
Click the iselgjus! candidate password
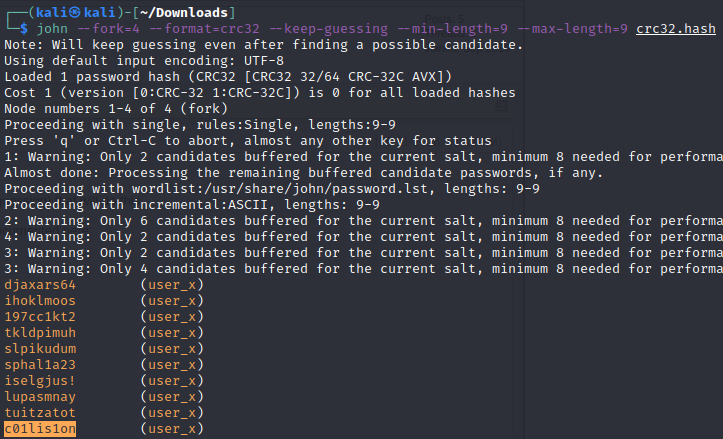coord(40,381)
